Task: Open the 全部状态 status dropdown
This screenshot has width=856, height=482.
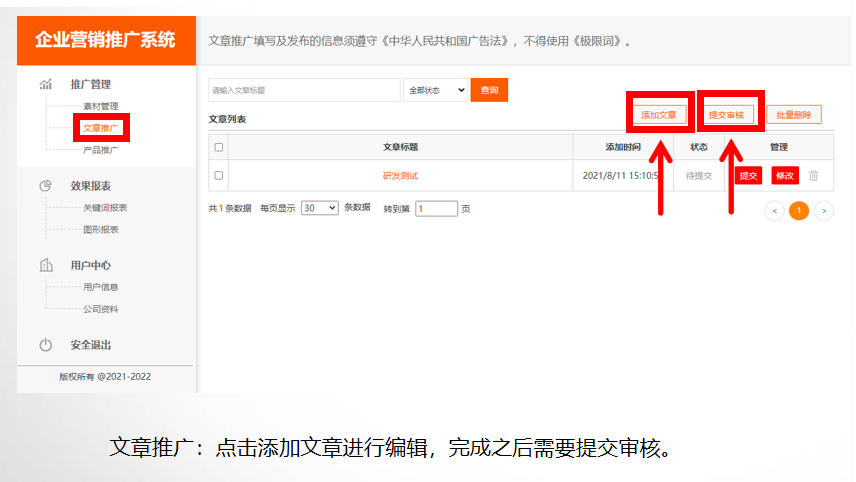Action: point(436,90)
